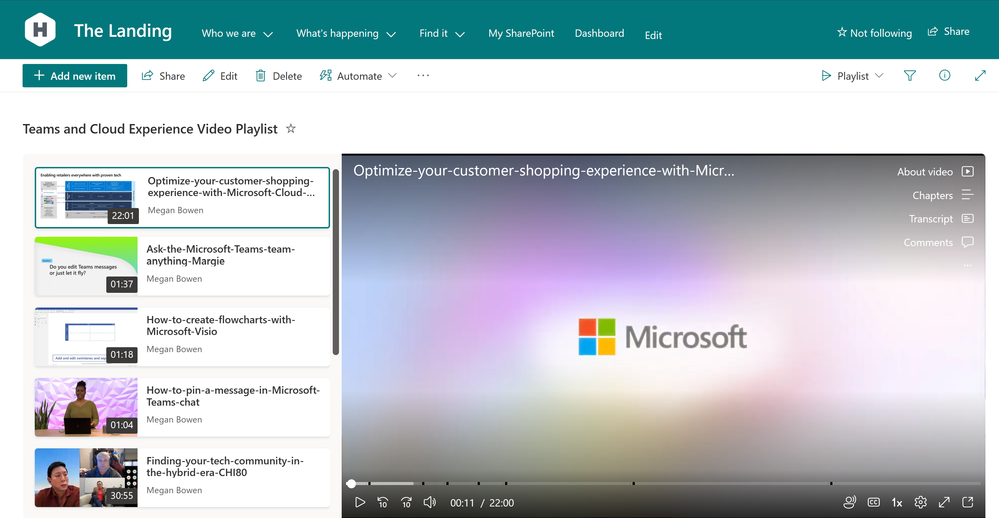Expand the Automate dropdown
Viewport: 999px width, 518px height.
(358, 76)
